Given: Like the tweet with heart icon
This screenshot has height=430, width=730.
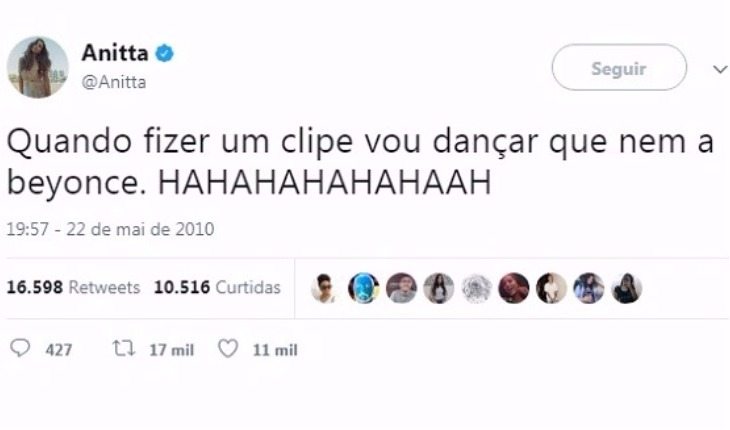Looking at the screenshot, I should pos(228,349).
